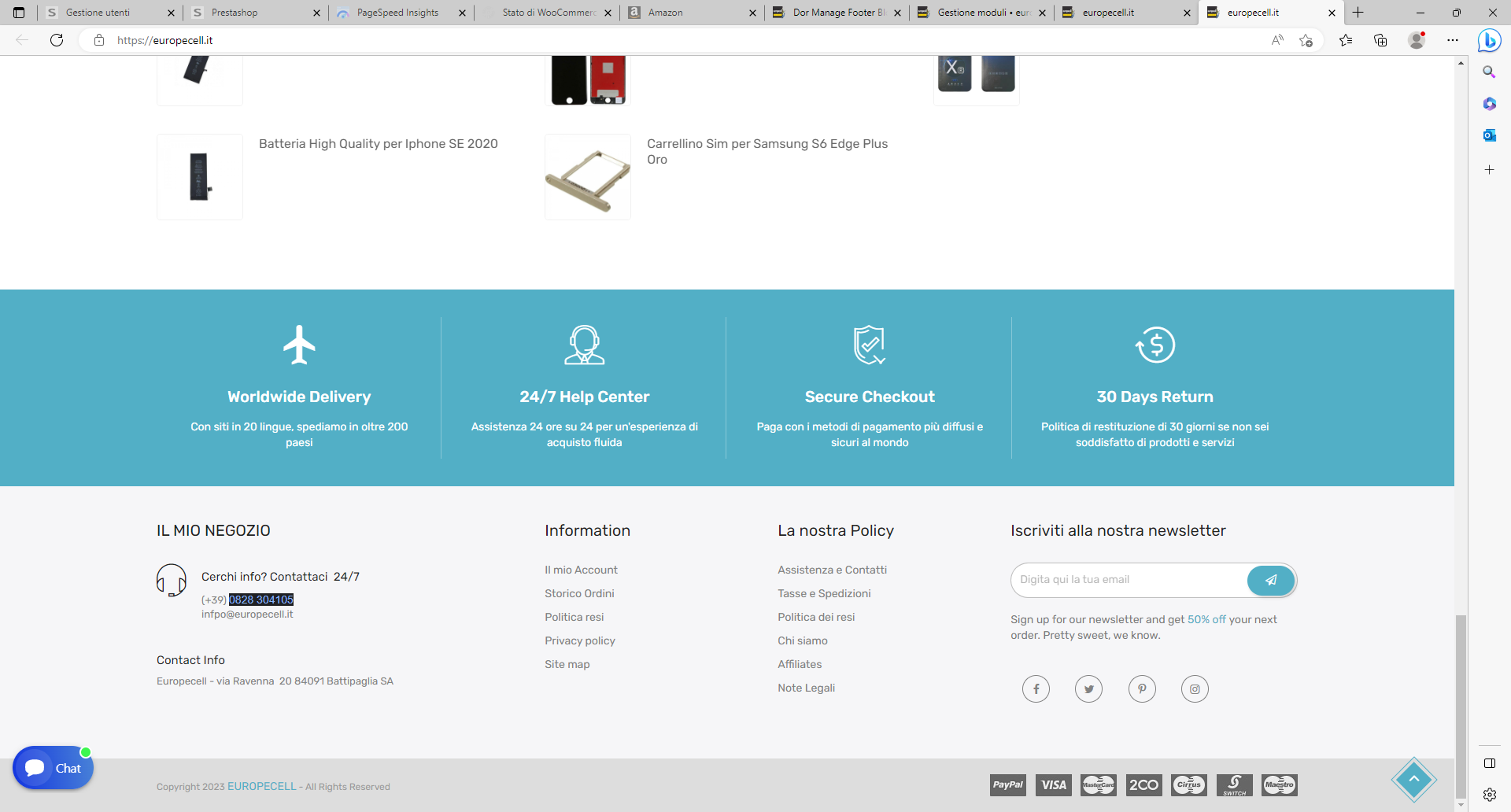The image size is (1511, 812).
Task: Refresh the browser page
Action: point(57,40)
